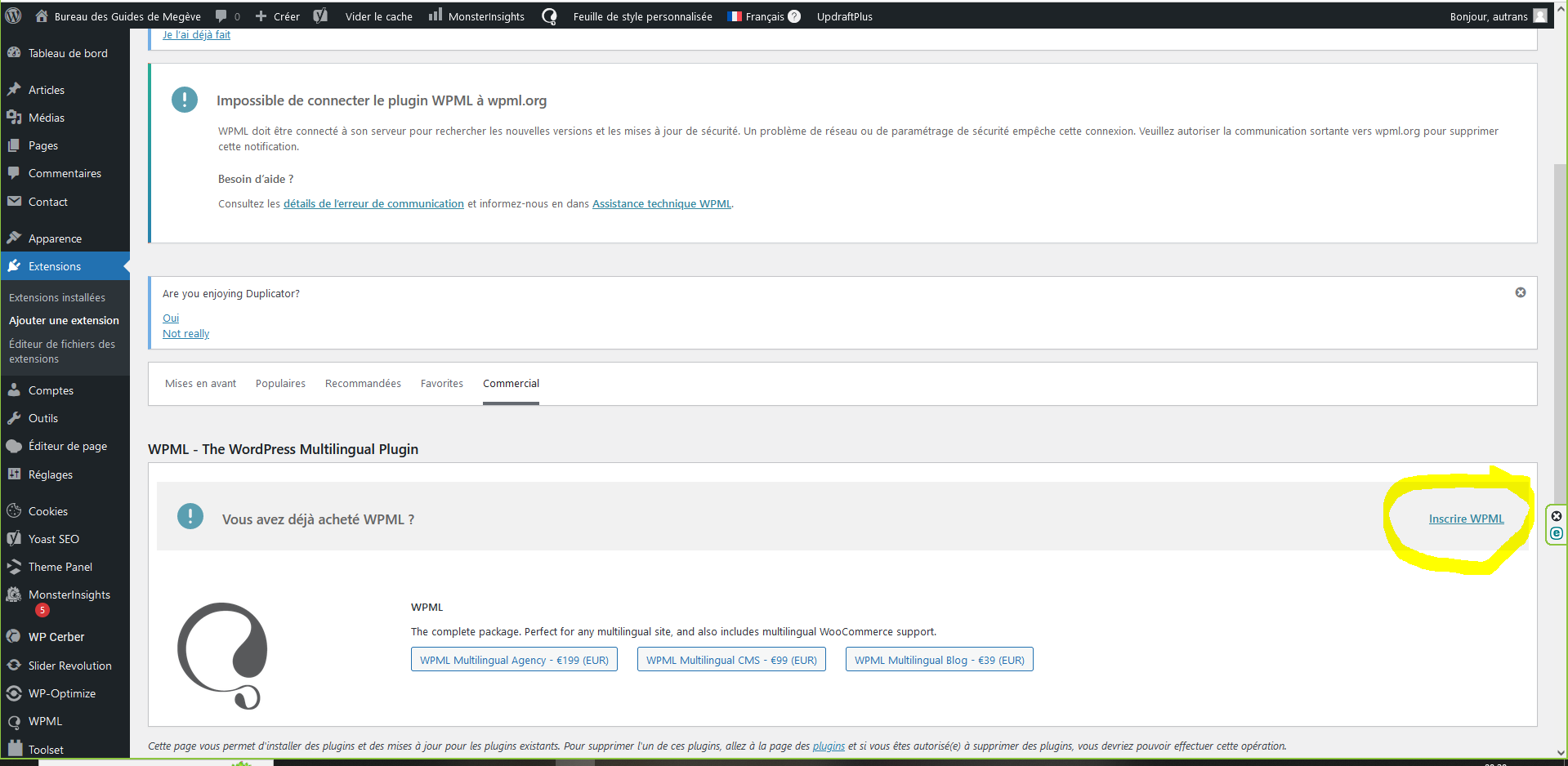Open Éditeur de fichiers des extensions
Image resolution: width=1568 pixels, height=766 pixels.
pyautogui.click(x=62, y=351)
